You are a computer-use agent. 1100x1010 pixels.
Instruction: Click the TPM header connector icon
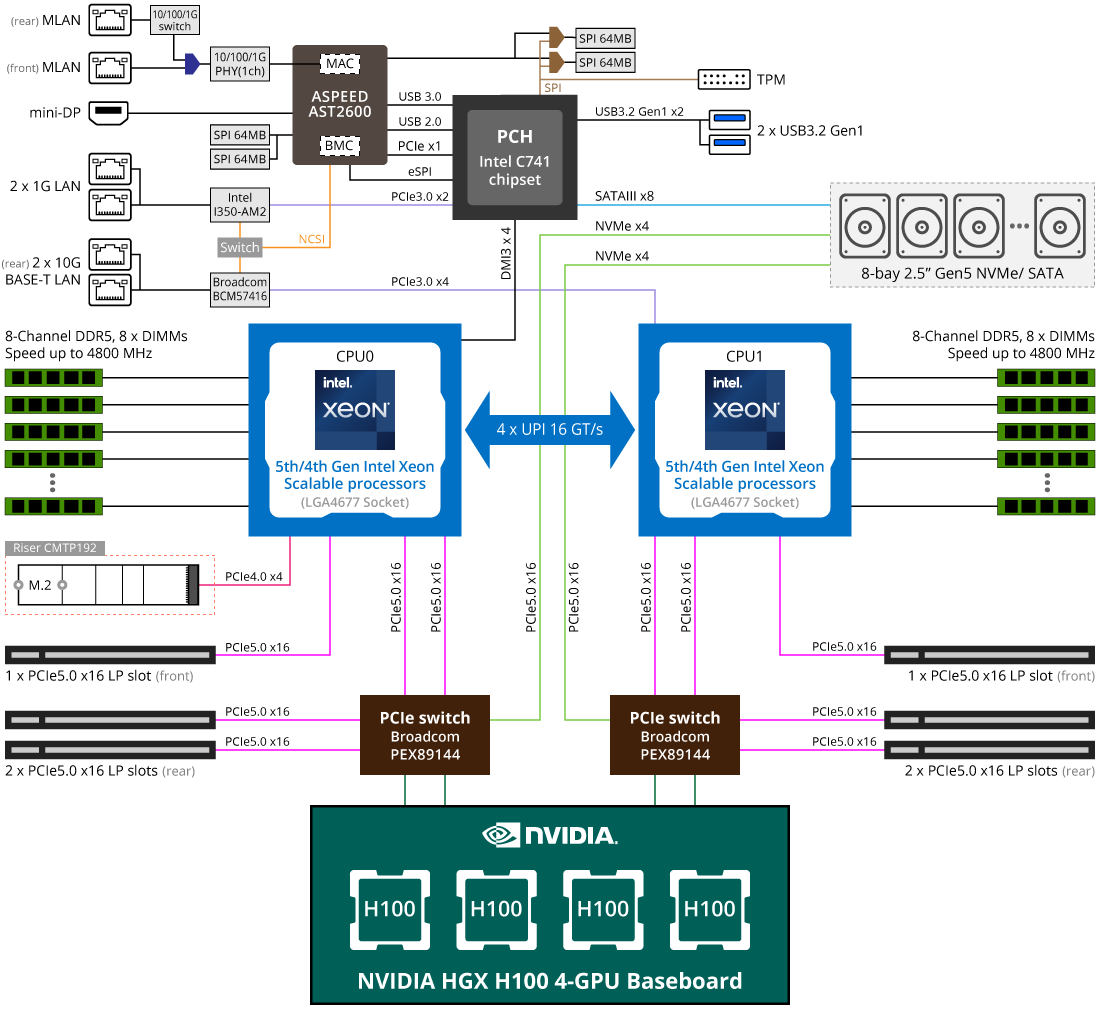724,79
